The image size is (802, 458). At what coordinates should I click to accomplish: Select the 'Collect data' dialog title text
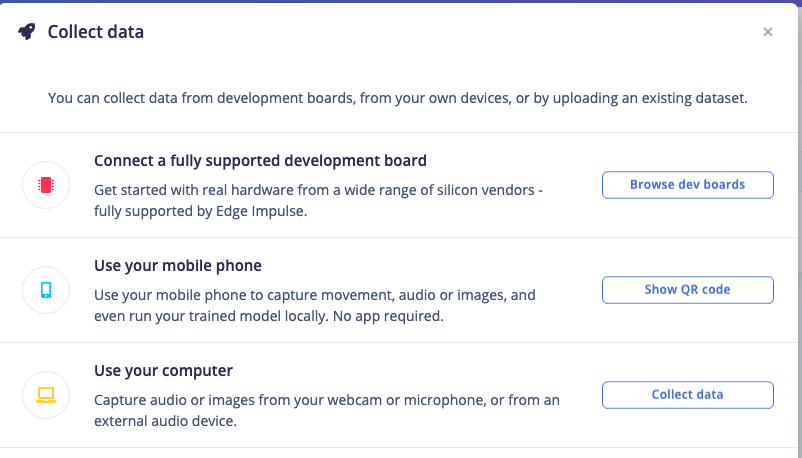click(96, 32)
